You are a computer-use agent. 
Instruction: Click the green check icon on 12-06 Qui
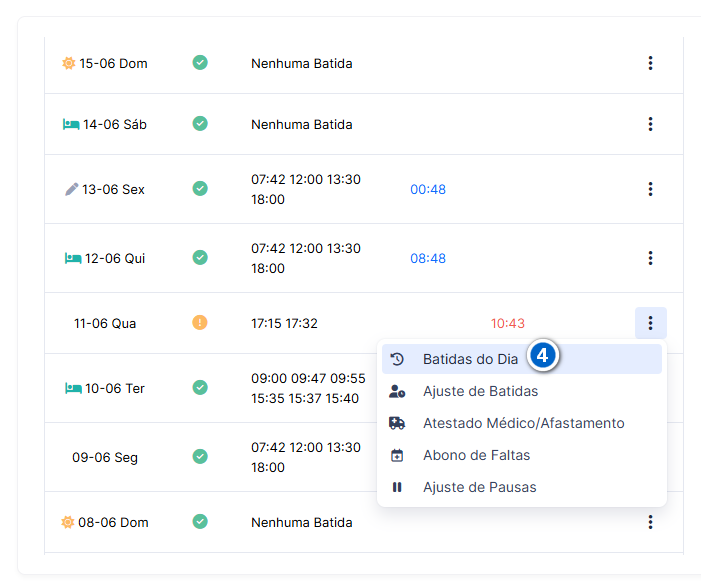[x=200, y=257]
